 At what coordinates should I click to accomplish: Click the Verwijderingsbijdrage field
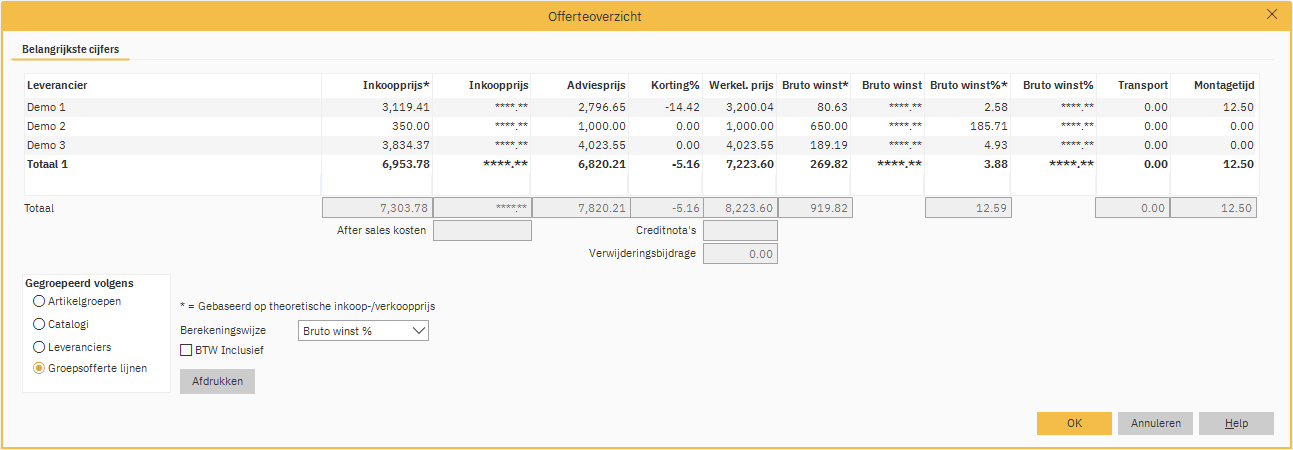740,254
